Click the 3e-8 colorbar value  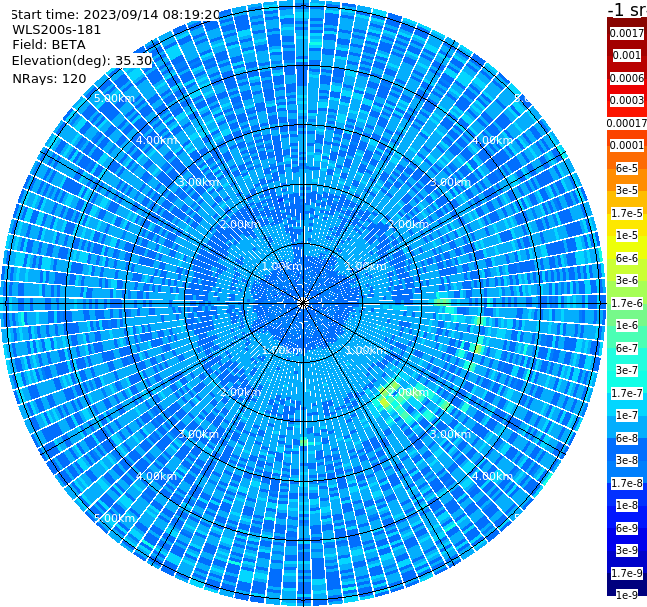pyautogui.click(x=627, y=460)
